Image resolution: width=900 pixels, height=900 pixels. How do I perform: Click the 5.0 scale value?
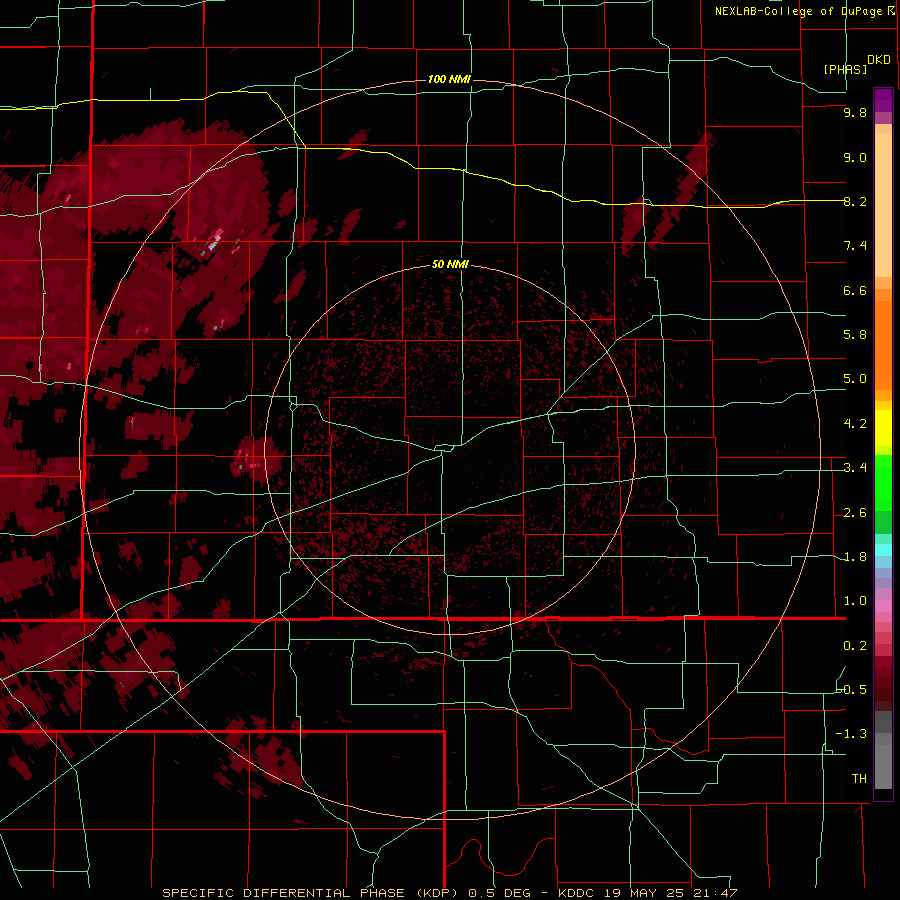pyautogui.click(x=855, y=379)
